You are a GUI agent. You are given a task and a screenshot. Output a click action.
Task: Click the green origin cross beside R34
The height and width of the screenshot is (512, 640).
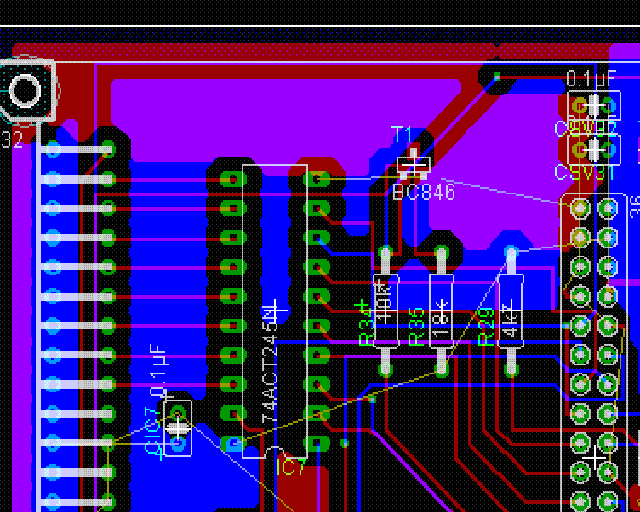click(x=362, y=305)
